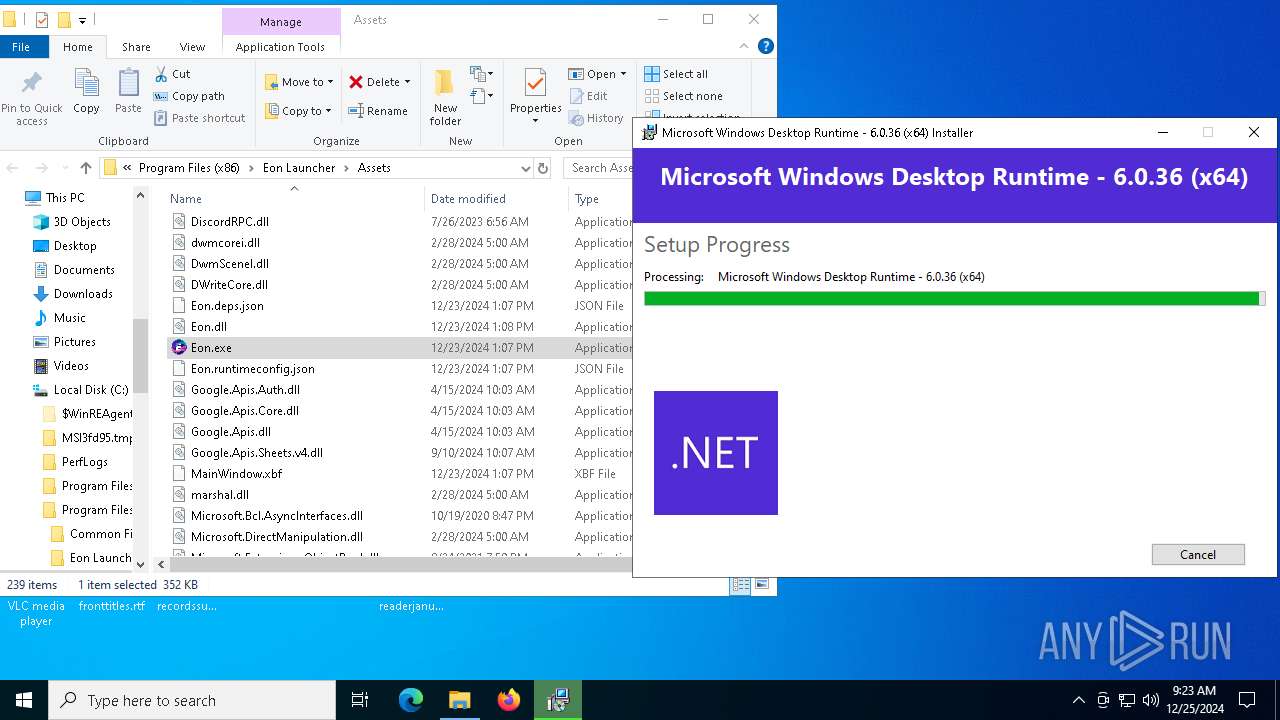The width and height of the screenshot is (1280, 720).
Task: Click the History option
Action: pyautogui.click(x=596, y=118)
